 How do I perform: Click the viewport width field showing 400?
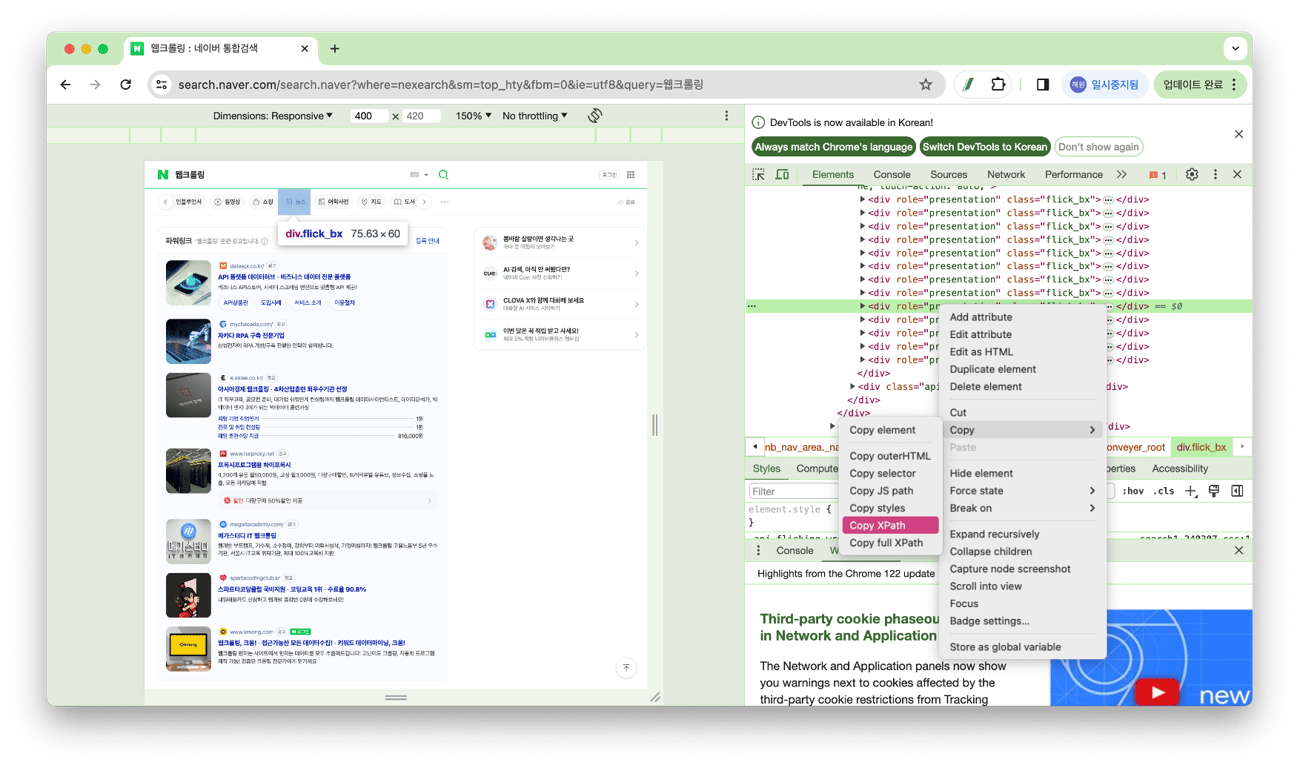pyautogui.click(x=369, y=116)
